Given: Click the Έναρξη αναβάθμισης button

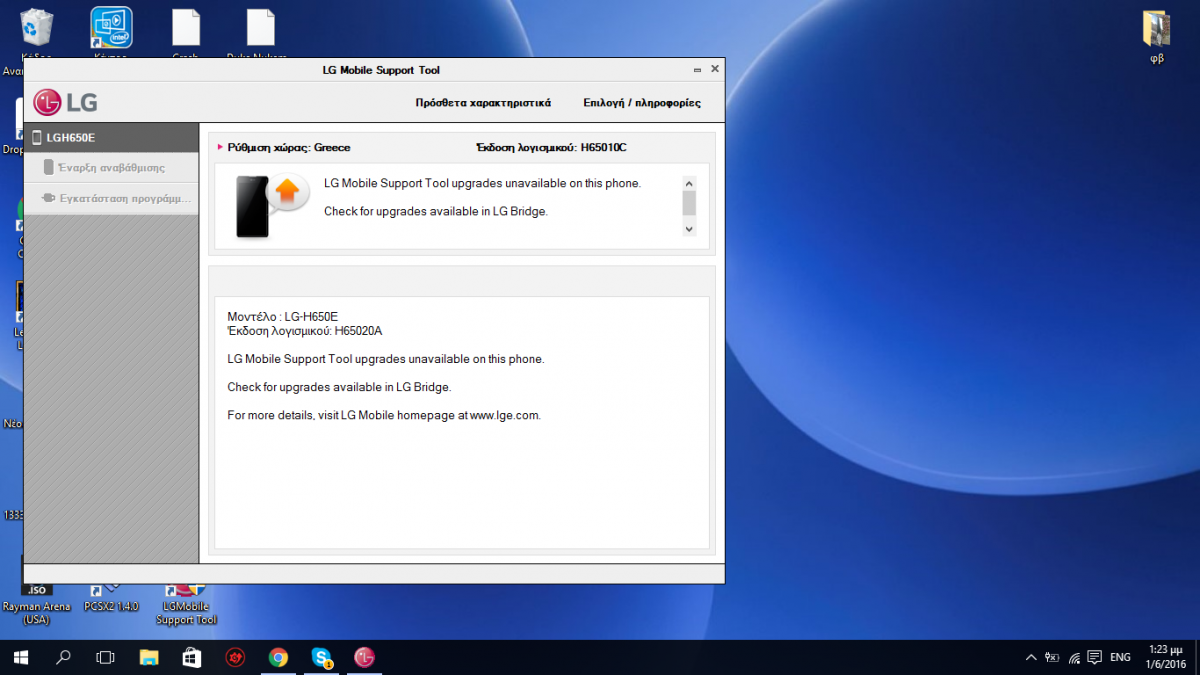Looking at the screenshot, I should click(111, 168).
